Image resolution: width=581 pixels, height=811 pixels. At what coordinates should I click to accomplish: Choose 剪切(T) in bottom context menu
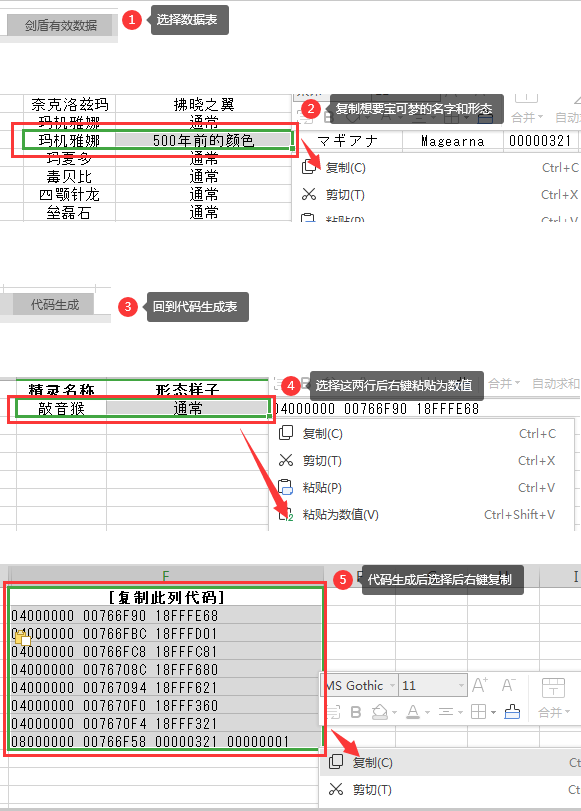point(450,789)
